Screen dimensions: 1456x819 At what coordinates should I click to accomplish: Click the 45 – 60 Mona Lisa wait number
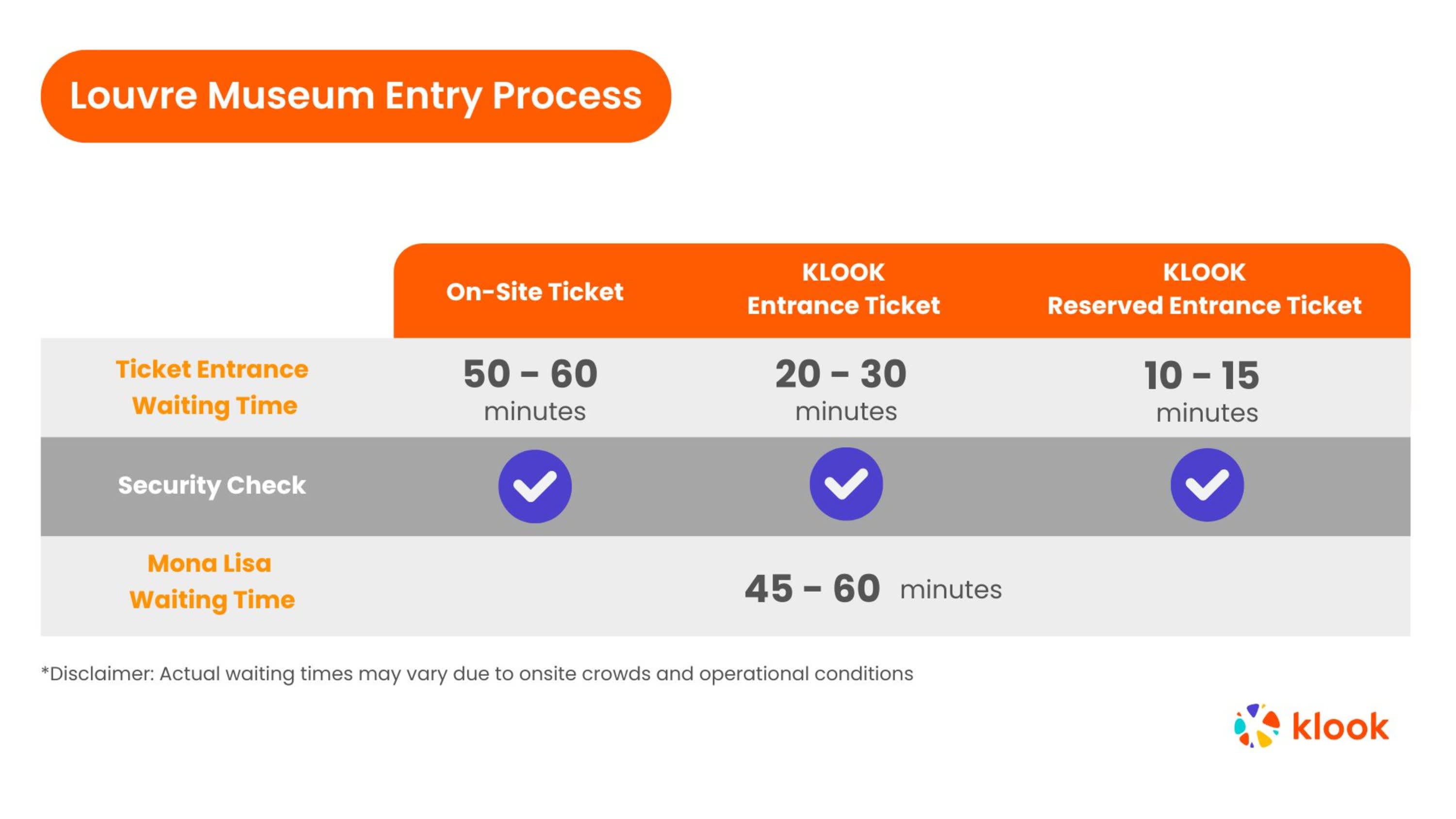coord(812,589)
